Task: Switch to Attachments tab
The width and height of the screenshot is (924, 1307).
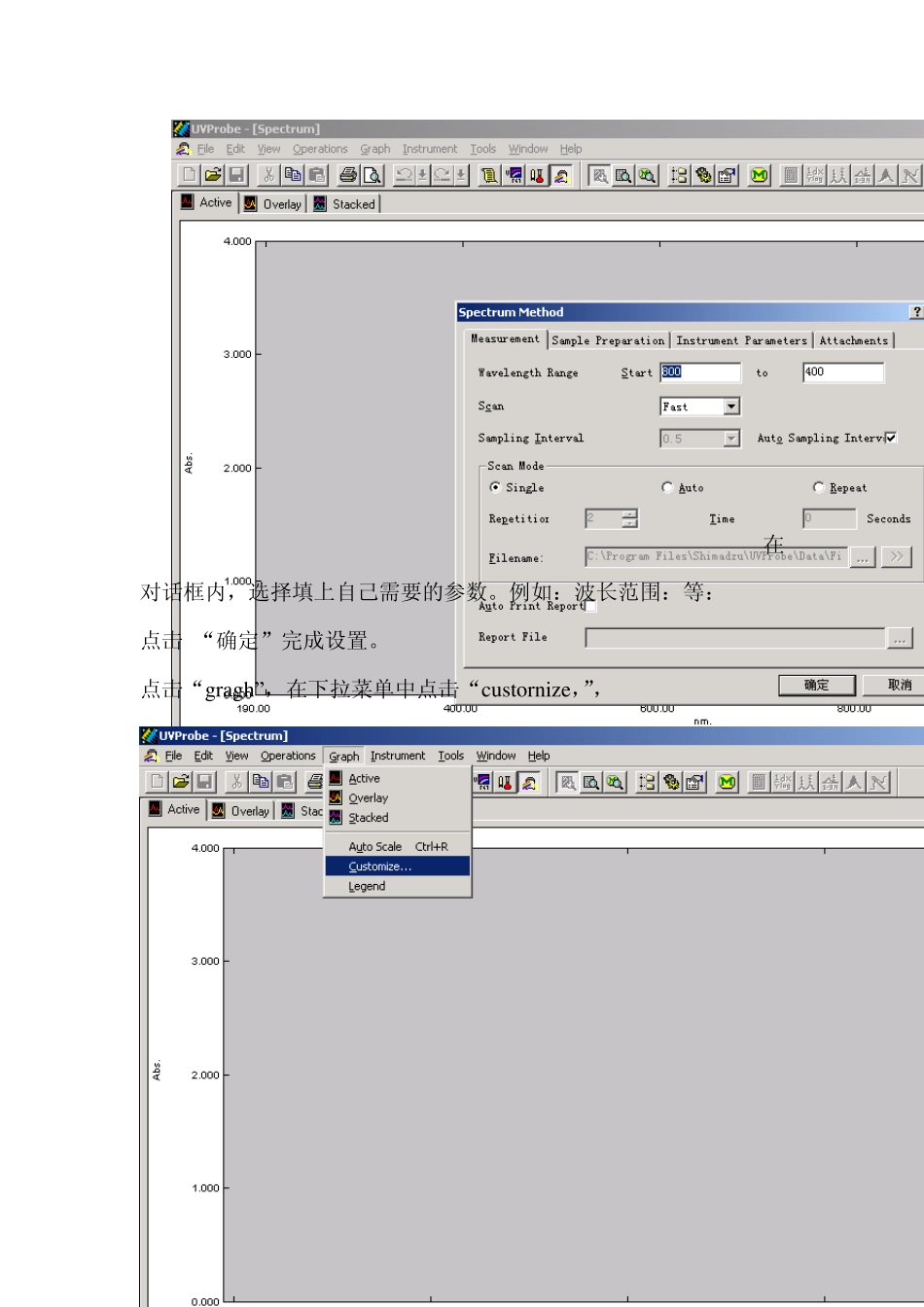Action: [x=853, y=340]
